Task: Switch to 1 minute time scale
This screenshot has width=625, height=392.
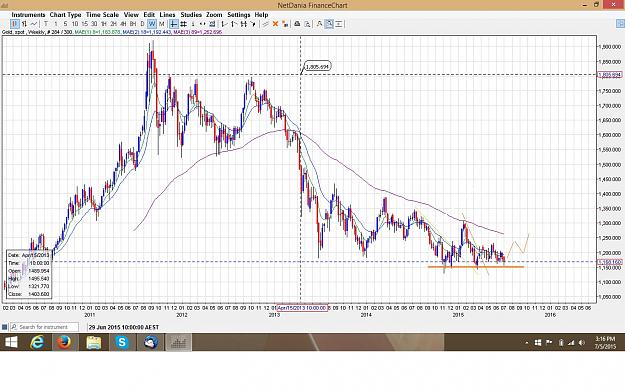Action: (x=56, y=24)
